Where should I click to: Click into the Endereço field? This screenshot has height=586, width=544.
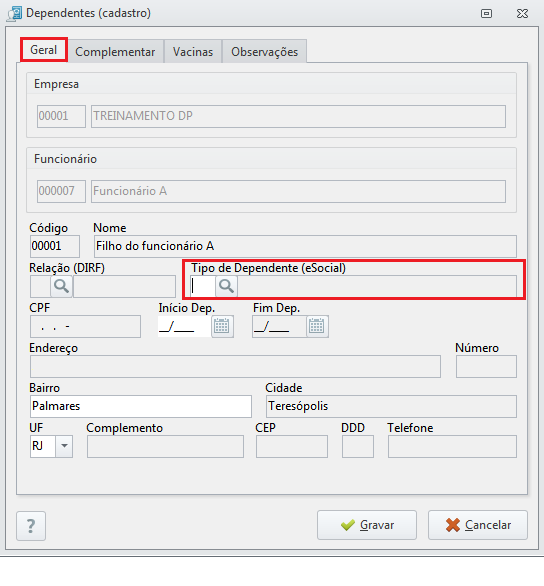235,366
